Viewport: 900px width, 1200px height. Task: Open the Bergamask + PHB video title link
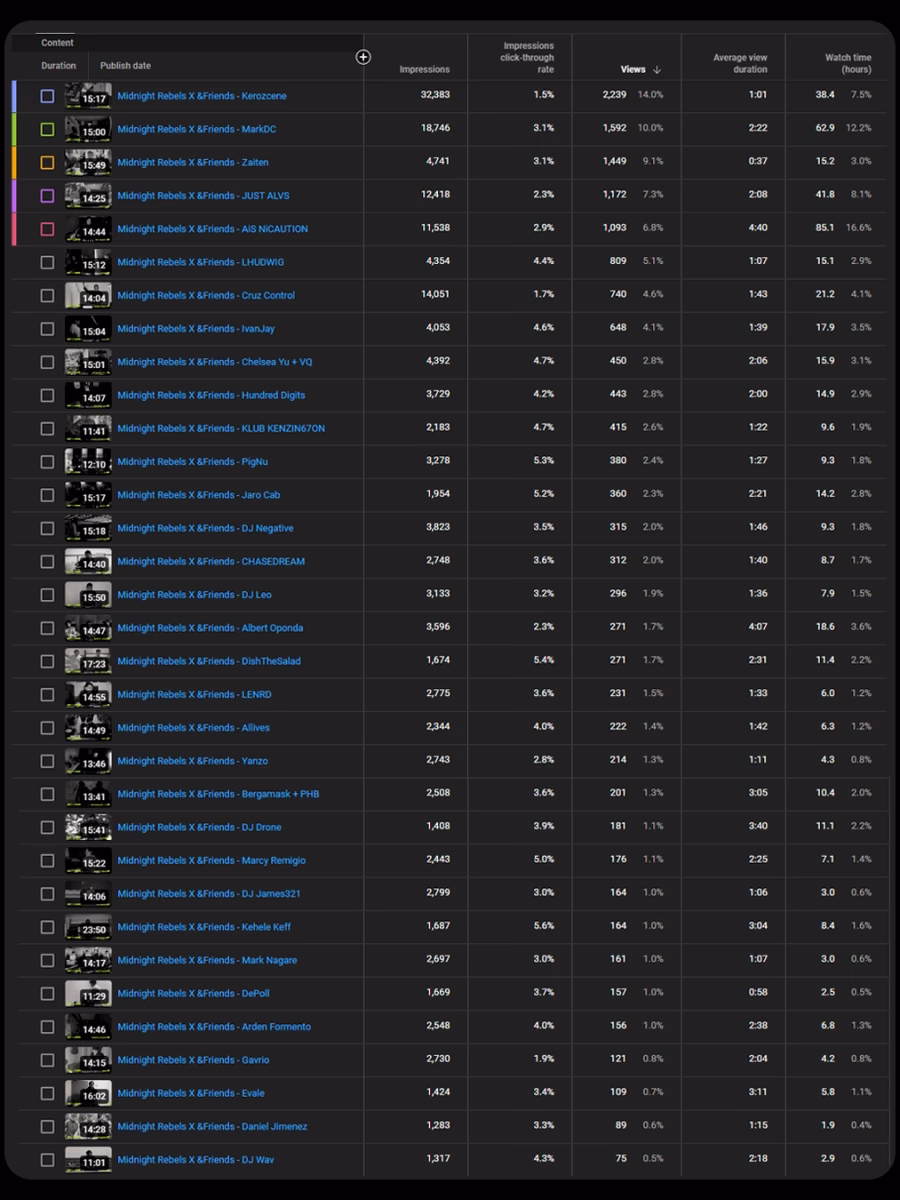pos(218,794)
